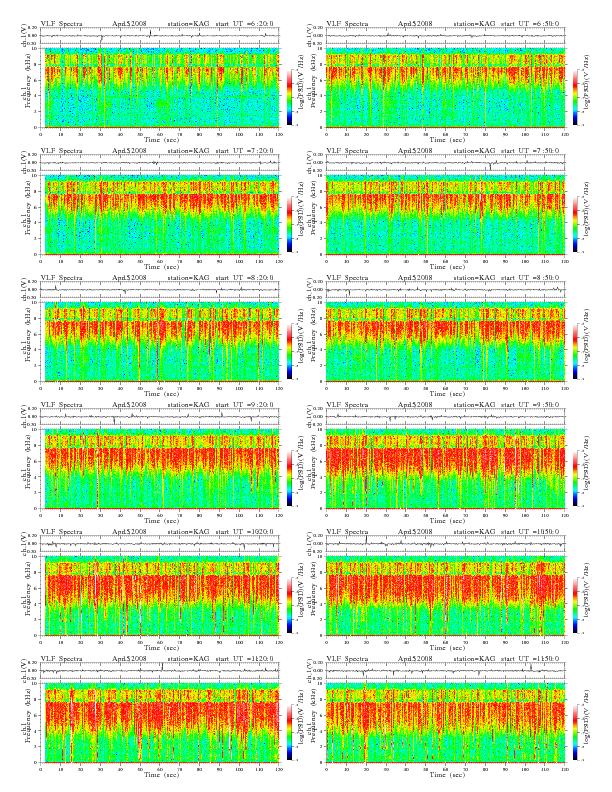Viewport: 612px width, 792px height.
Task: Click the 'start UT =7:50:0' title text
Action: (530, 151)
